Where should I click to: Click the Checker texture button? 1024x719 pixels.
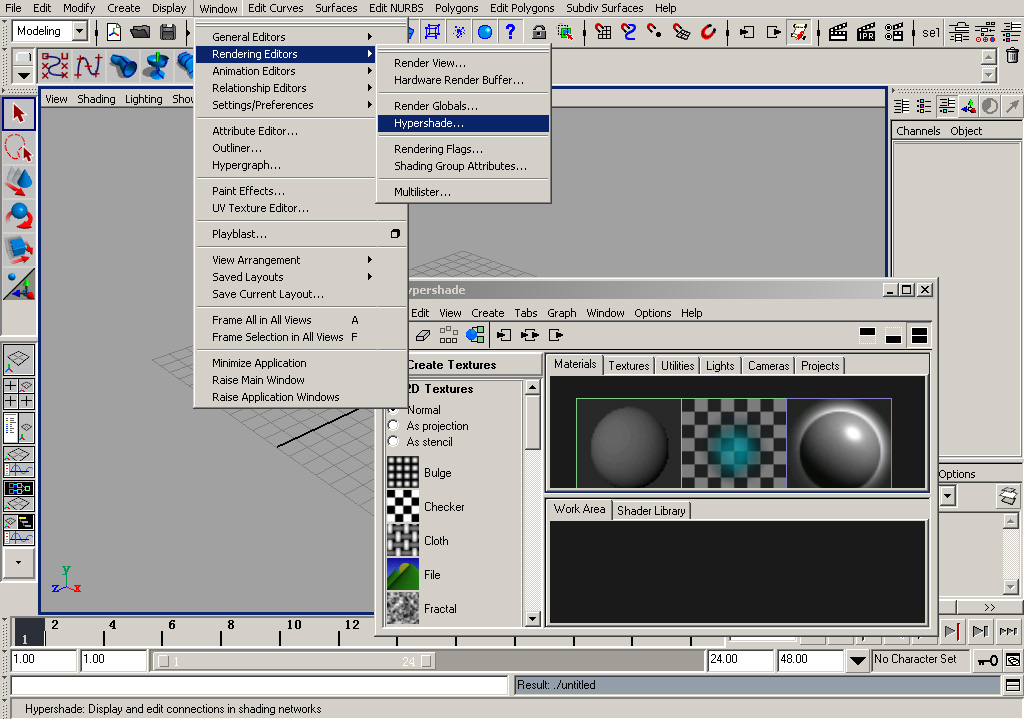(x=403, y=506)
